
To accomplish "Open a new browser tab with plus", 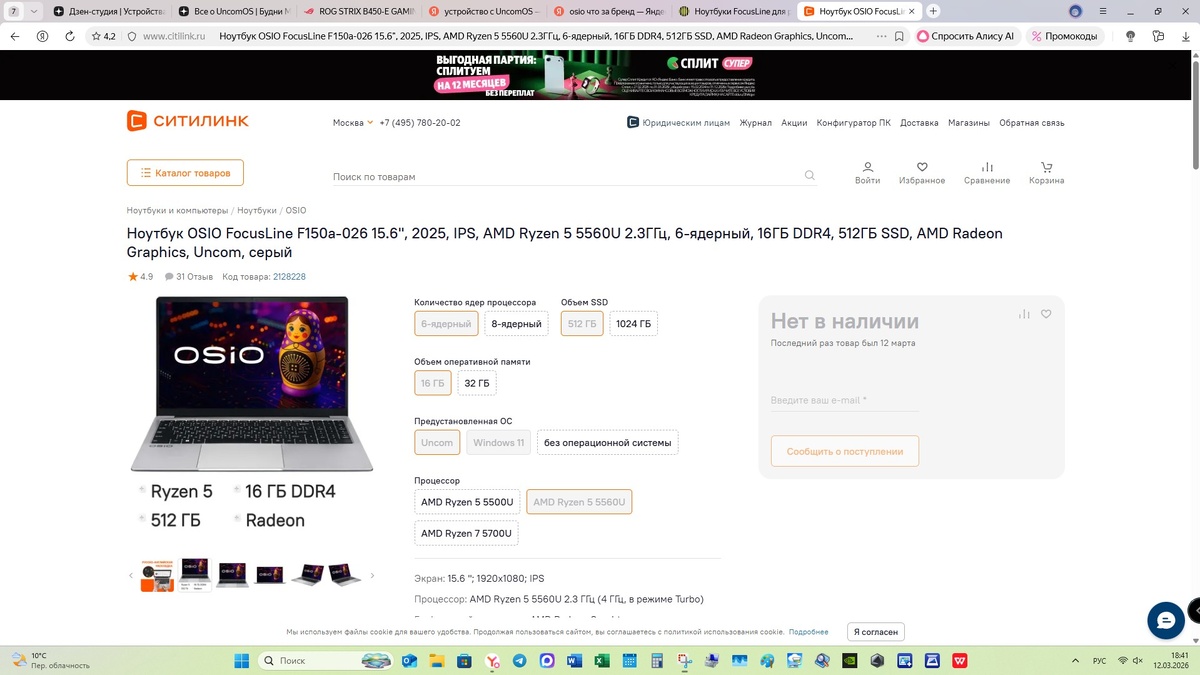I will coord(933,11).
